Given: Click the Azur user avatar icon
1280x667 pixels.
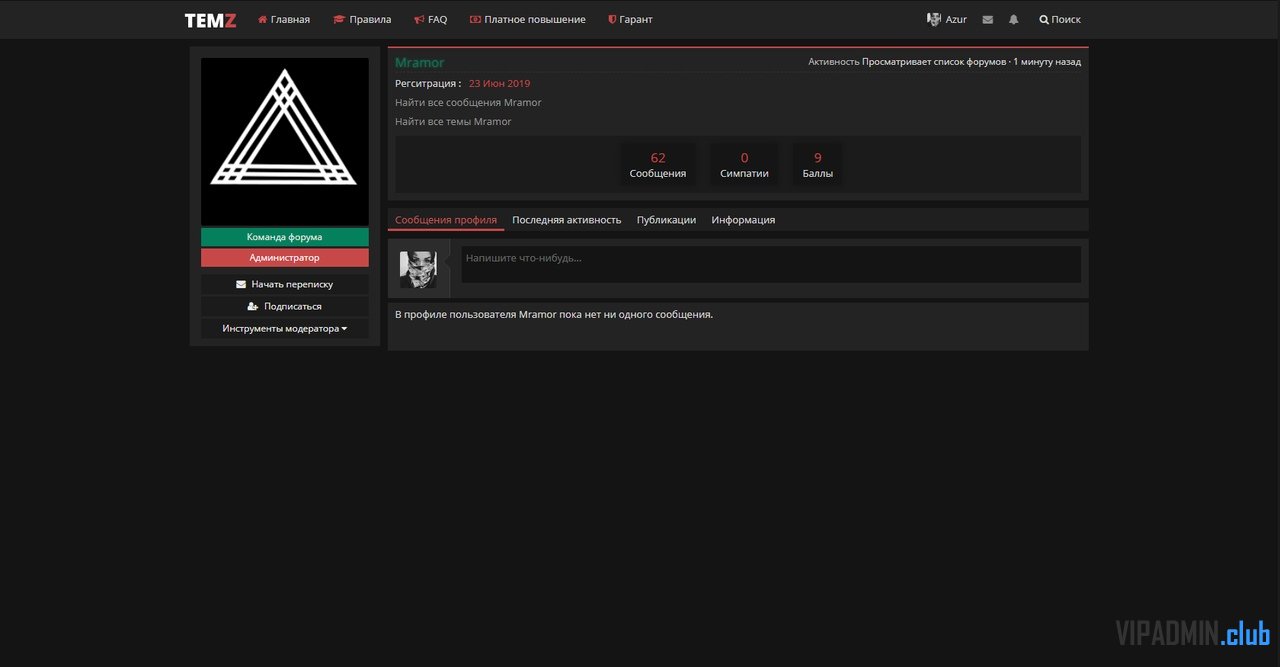Looking at the screenshot, I should pyautogui.click(x=934, y=19).
